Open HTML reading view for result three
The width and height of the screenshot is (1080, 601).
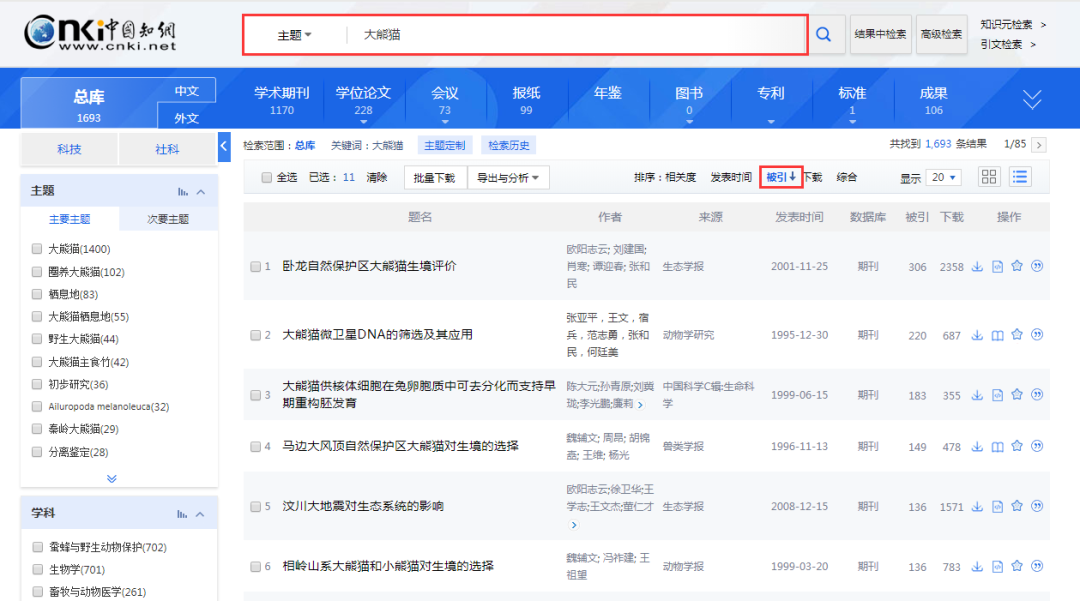coord(997,394)
